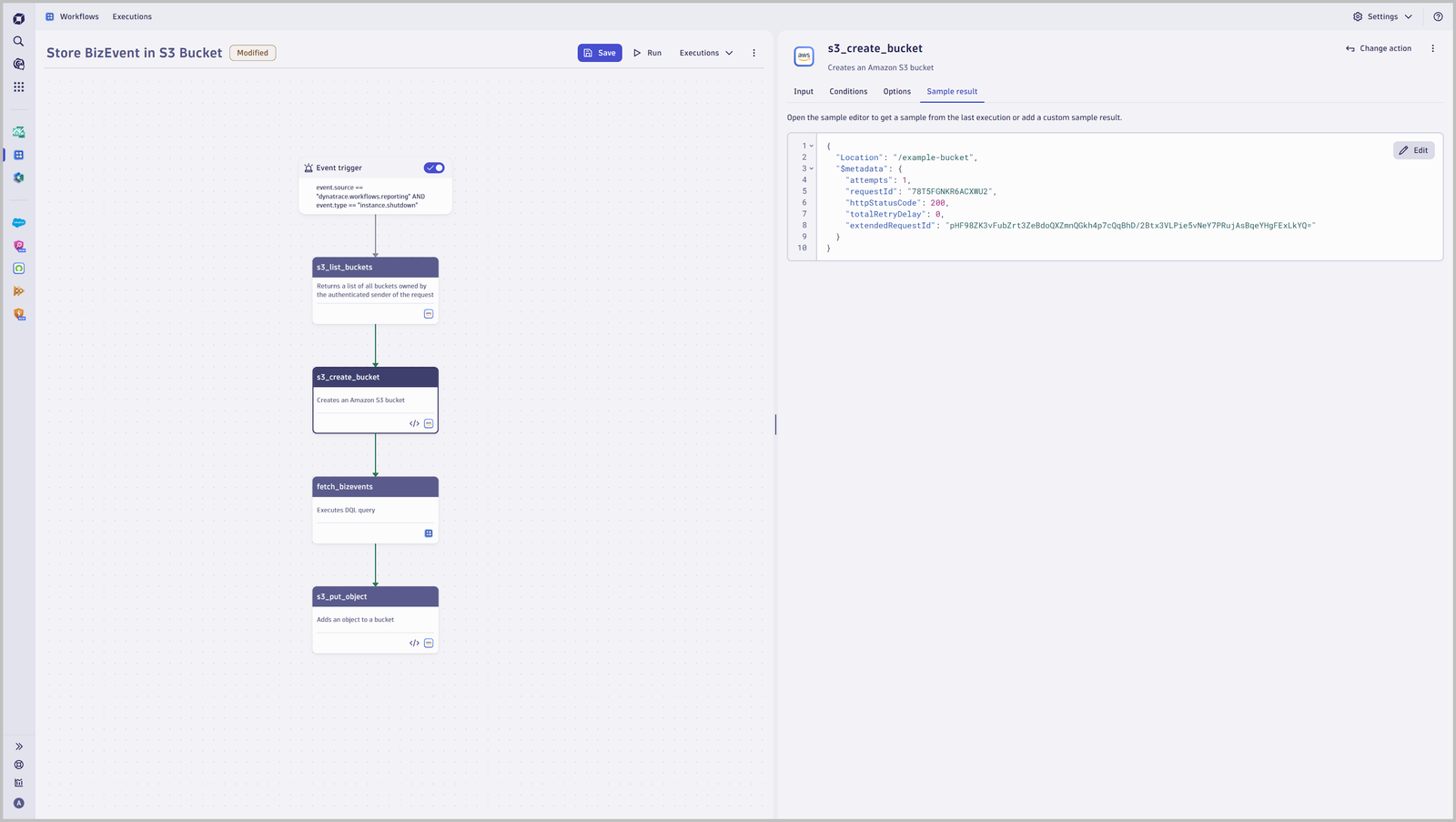Viewport: 1456px width, 822px height.
Task: Run the workflow
Action: (647, 53)
